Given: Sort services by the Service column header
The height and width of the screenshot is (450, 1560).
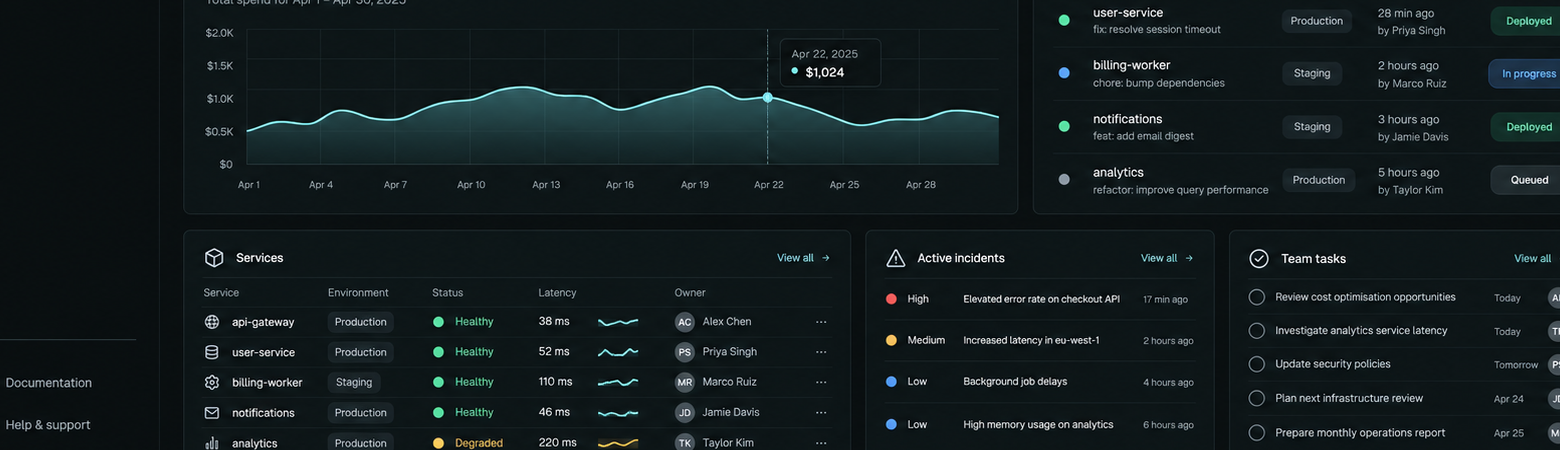Looking at the screenshot, I should (x=221, y=293).
